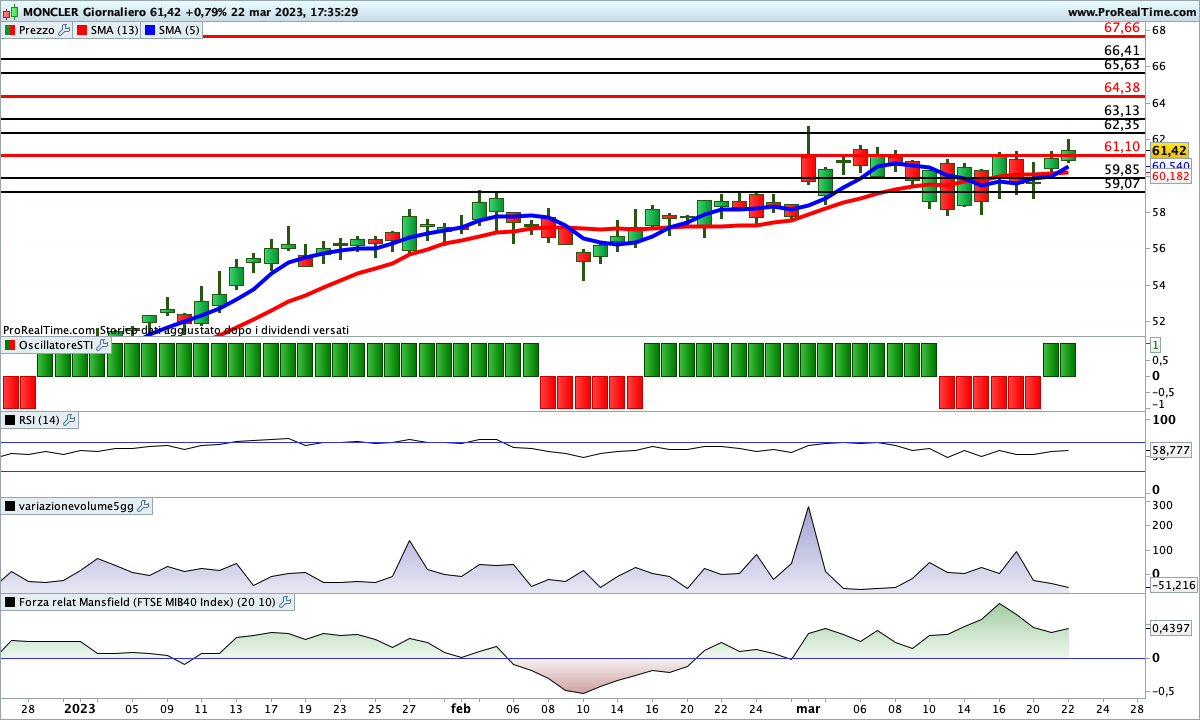Open Forza relat Mansfield settings wrench icon
This screenshot has height=720, width=1200.
tap(285, 602)
